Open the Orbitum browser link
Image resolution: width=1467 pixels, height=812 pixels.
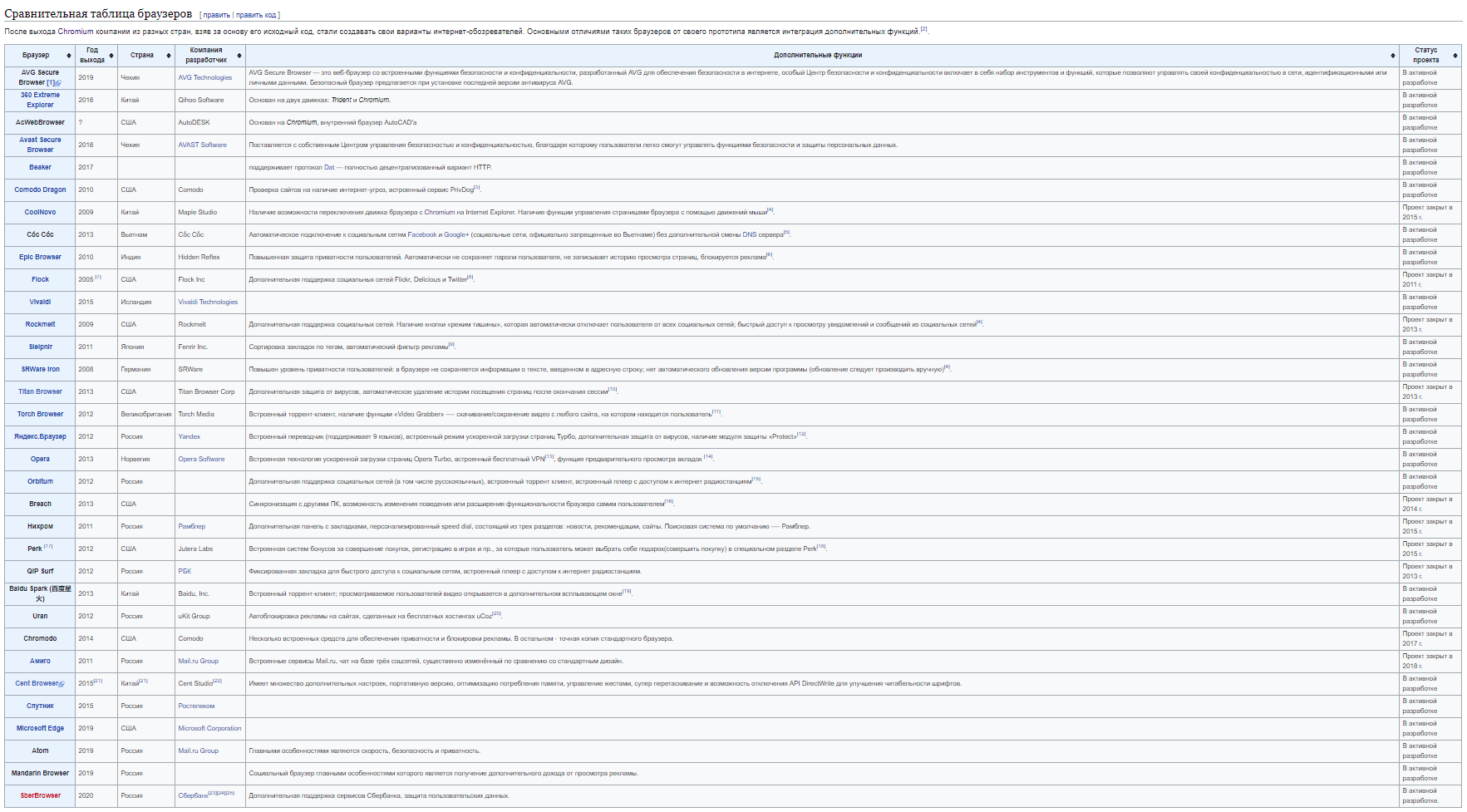[40, 481]
